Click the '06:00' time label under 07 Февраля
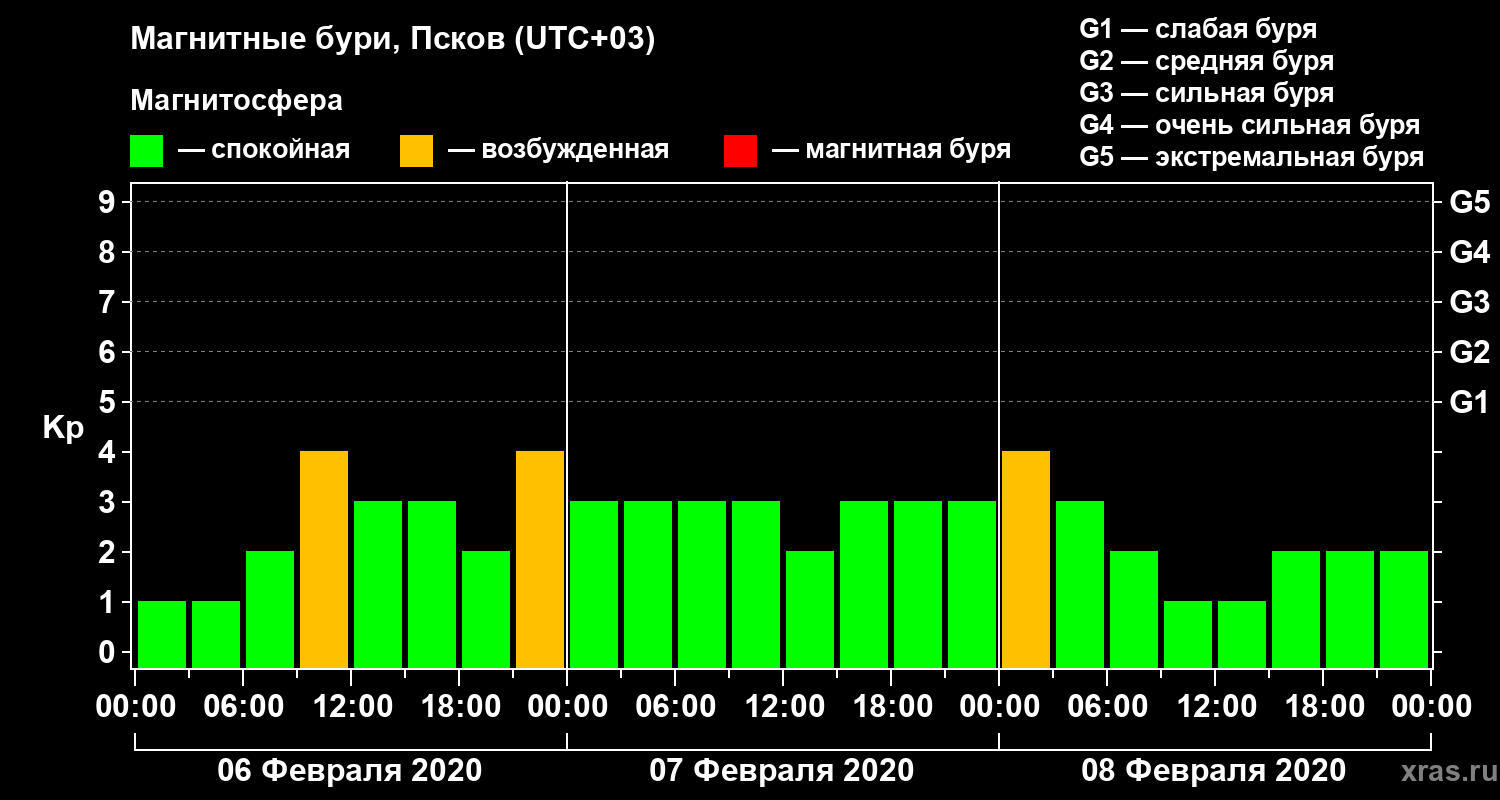Screen dimensions: 1500x800 pyautogui.click(x=675, y=707)
